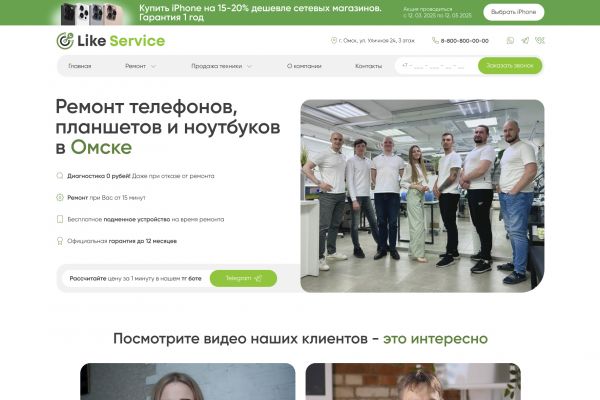Click the text Рассчитайте цену за 1 минуту
This screenshot has height=400, width=600.
(135, 278)
